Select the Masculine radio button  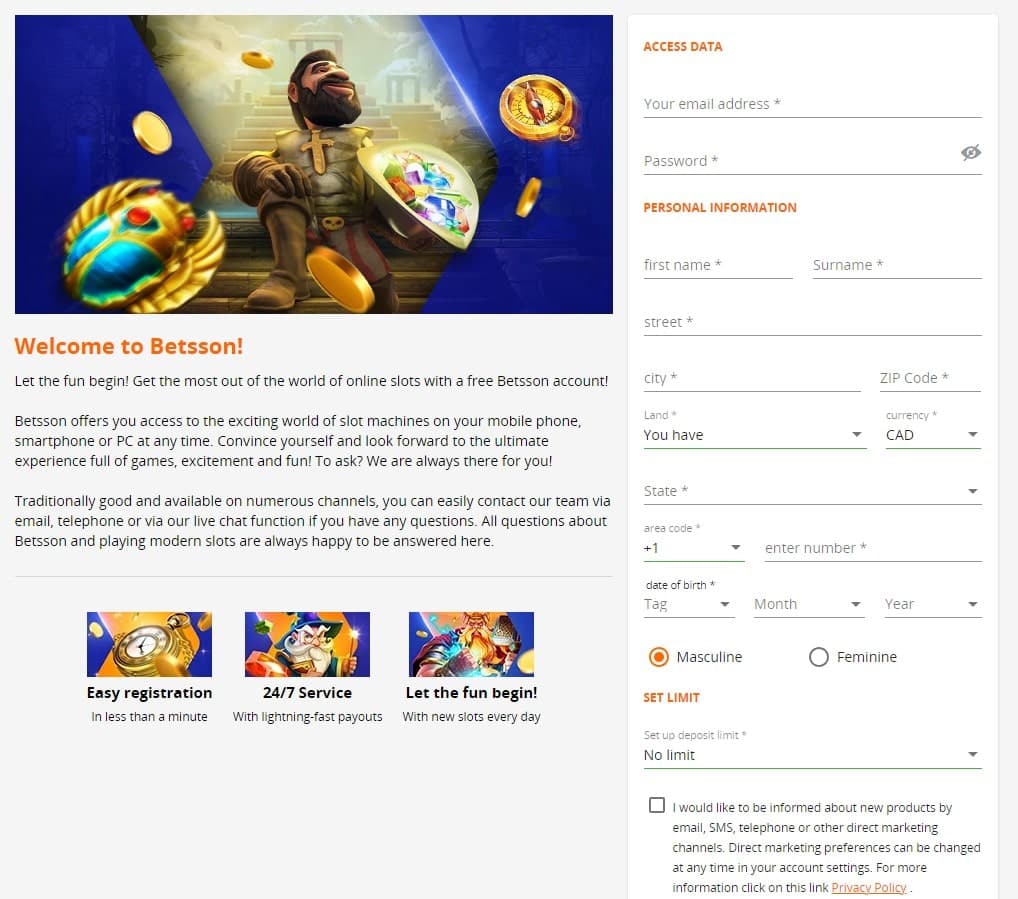(x=658, y=657)
